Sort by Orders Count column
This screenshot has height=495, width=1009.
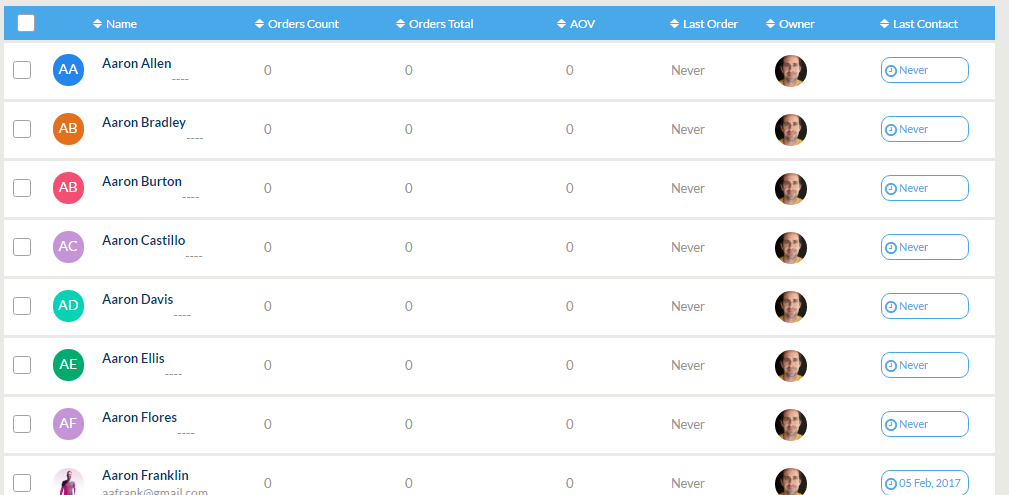[x=297, y=24]
